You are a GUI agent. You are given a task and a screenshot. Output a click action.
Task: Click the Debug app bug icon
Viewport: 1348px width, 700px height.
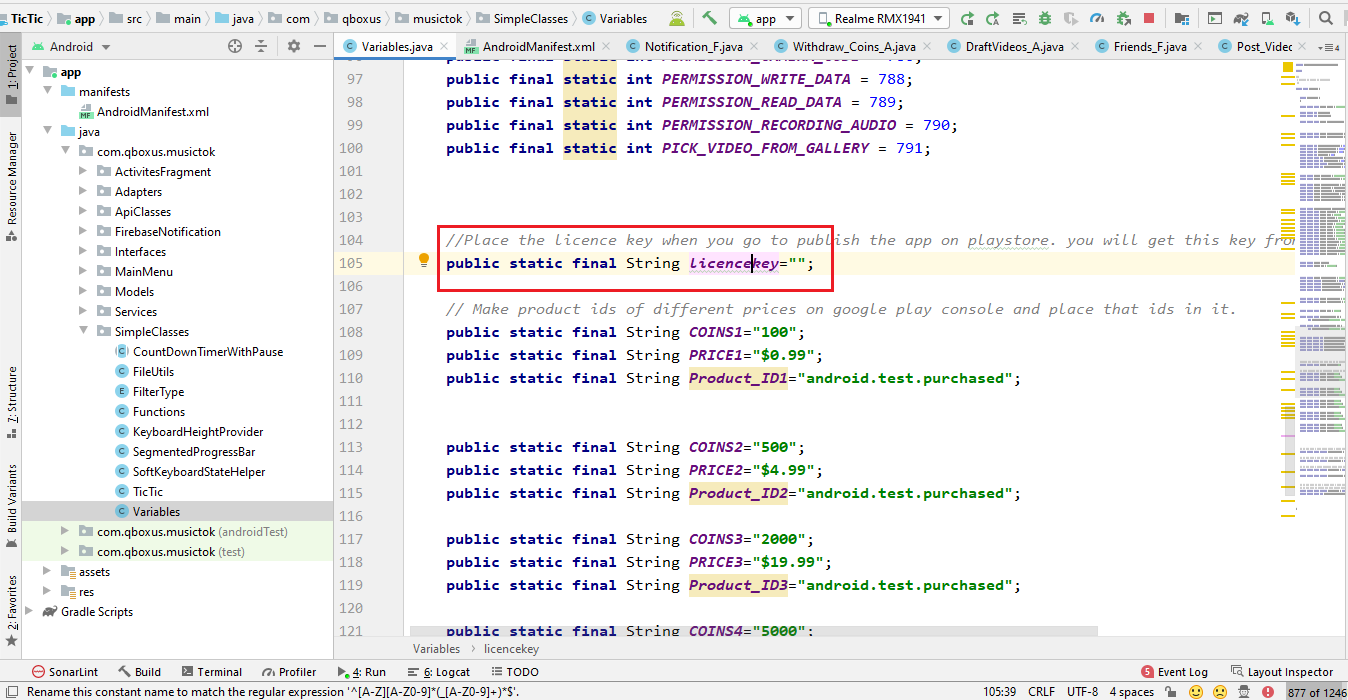1045,18
